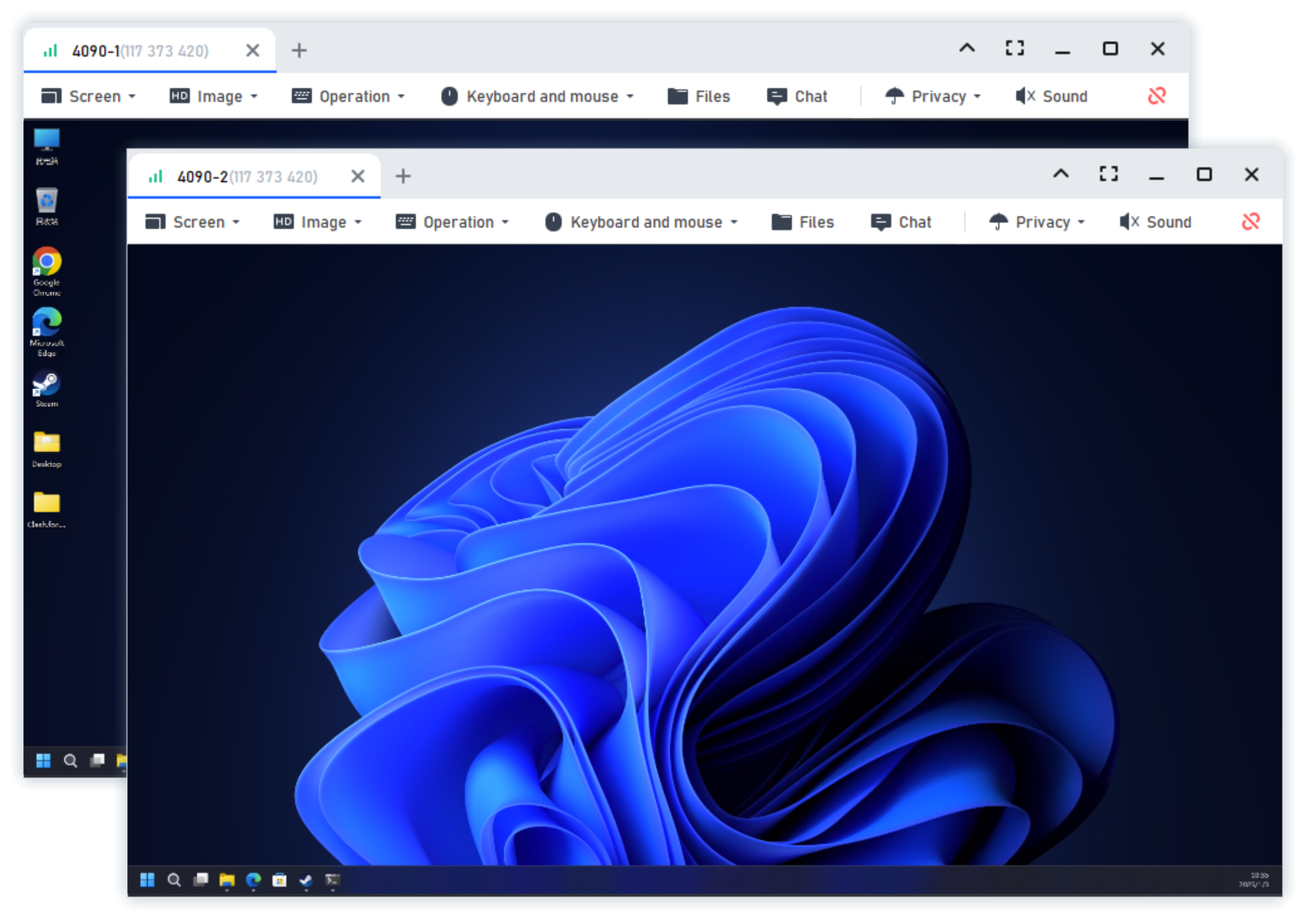The image size is (1308, 924).
Task: Toggle Sound mute in 4090-2 window
Action: click(x=1155, y=222)
